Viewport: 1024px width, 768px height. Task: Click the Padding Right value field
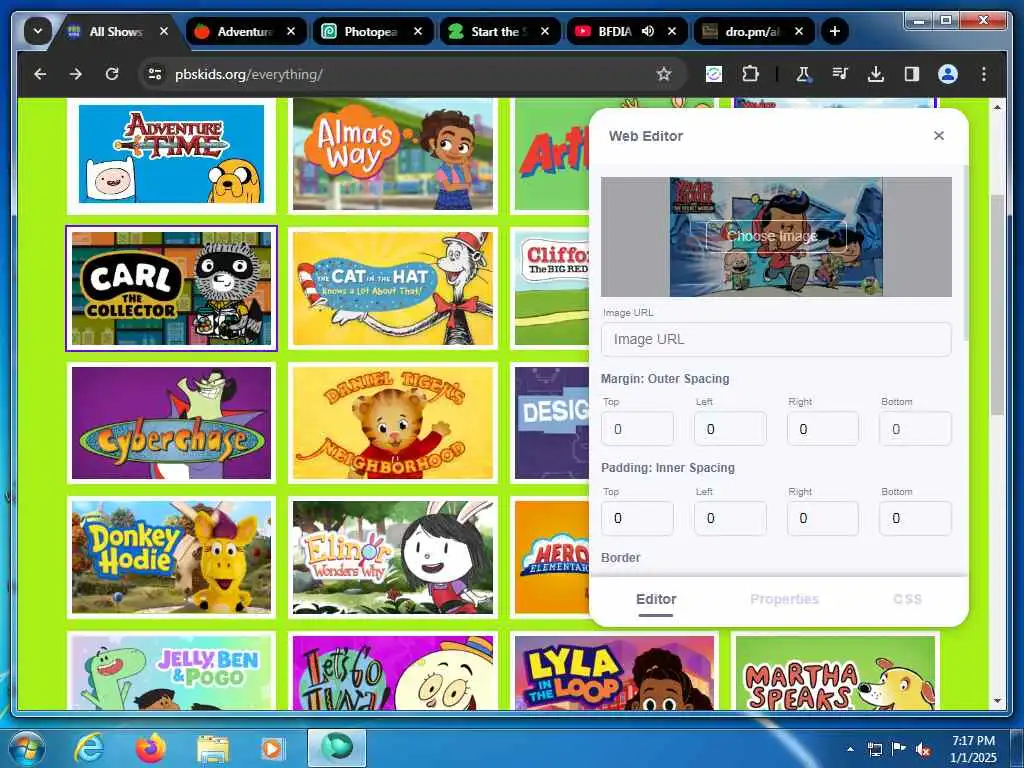point(823,519)
